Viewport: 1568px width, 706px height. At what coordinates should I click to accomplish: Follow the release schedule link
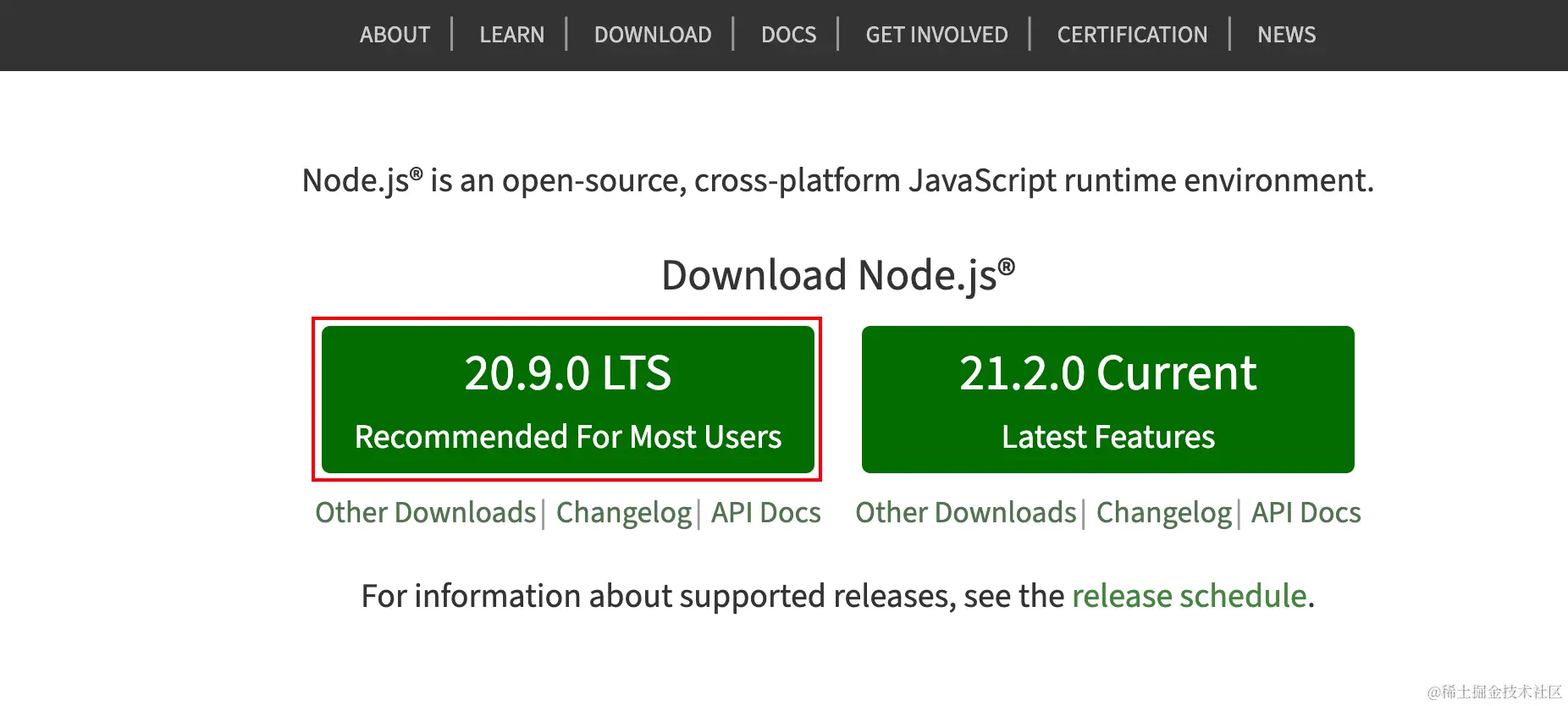click(x=1190, y=596)
